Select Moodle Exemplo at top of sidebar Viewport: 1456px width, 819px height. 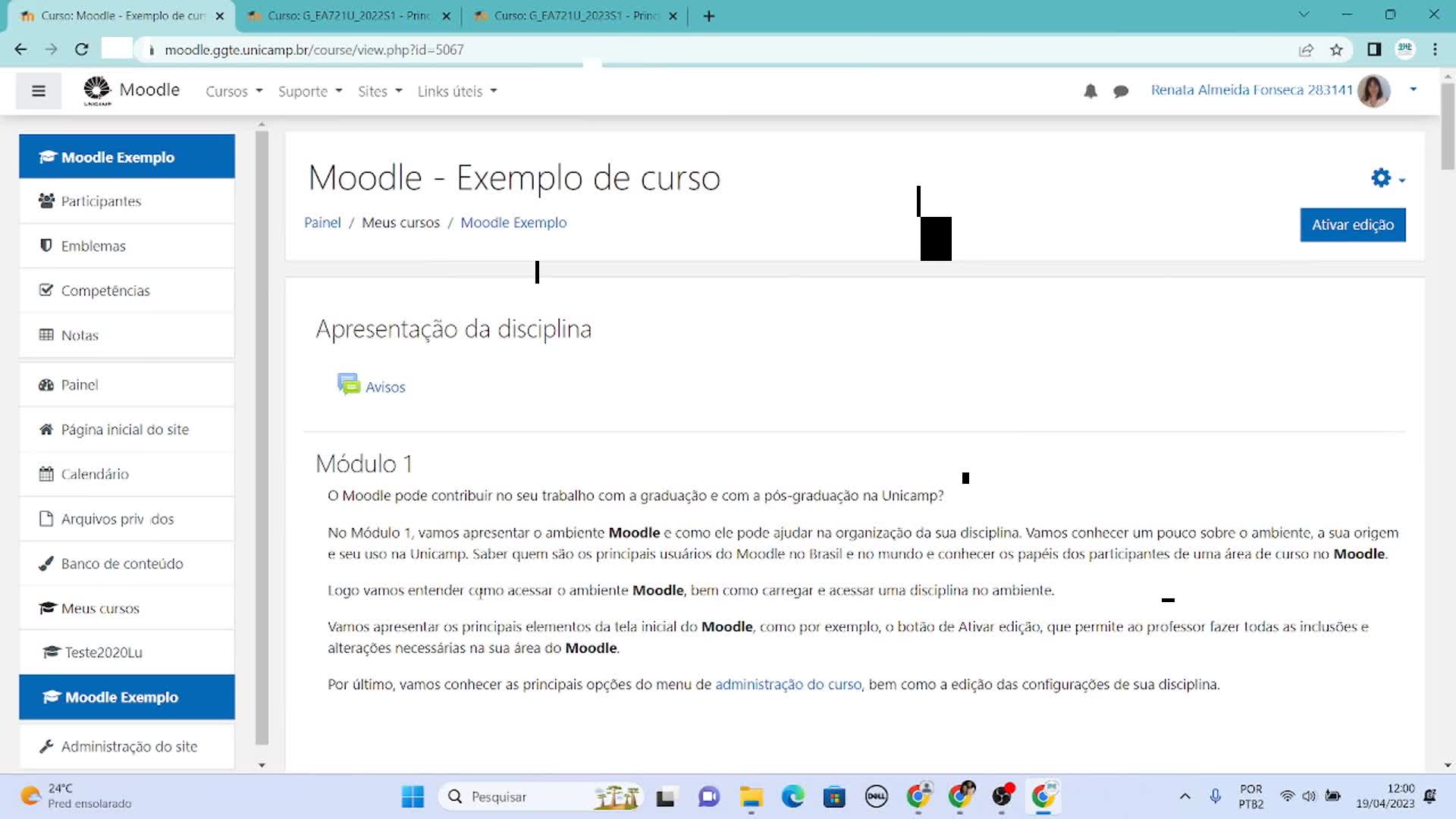point(127,157)
